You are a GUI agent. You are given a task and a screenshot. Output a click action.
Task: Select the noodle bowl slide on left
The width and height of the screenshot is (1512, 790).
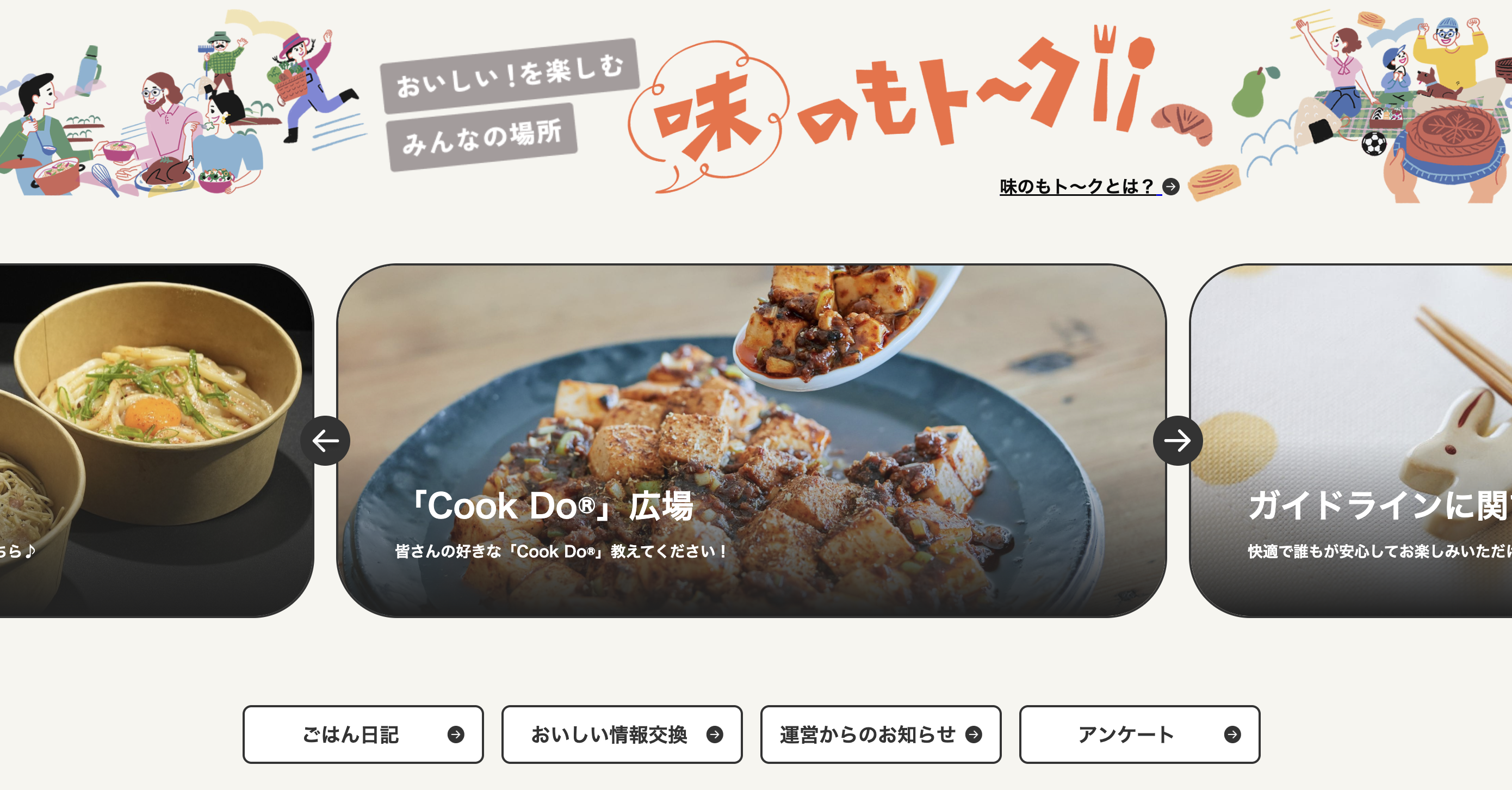[x=156, y=441]
